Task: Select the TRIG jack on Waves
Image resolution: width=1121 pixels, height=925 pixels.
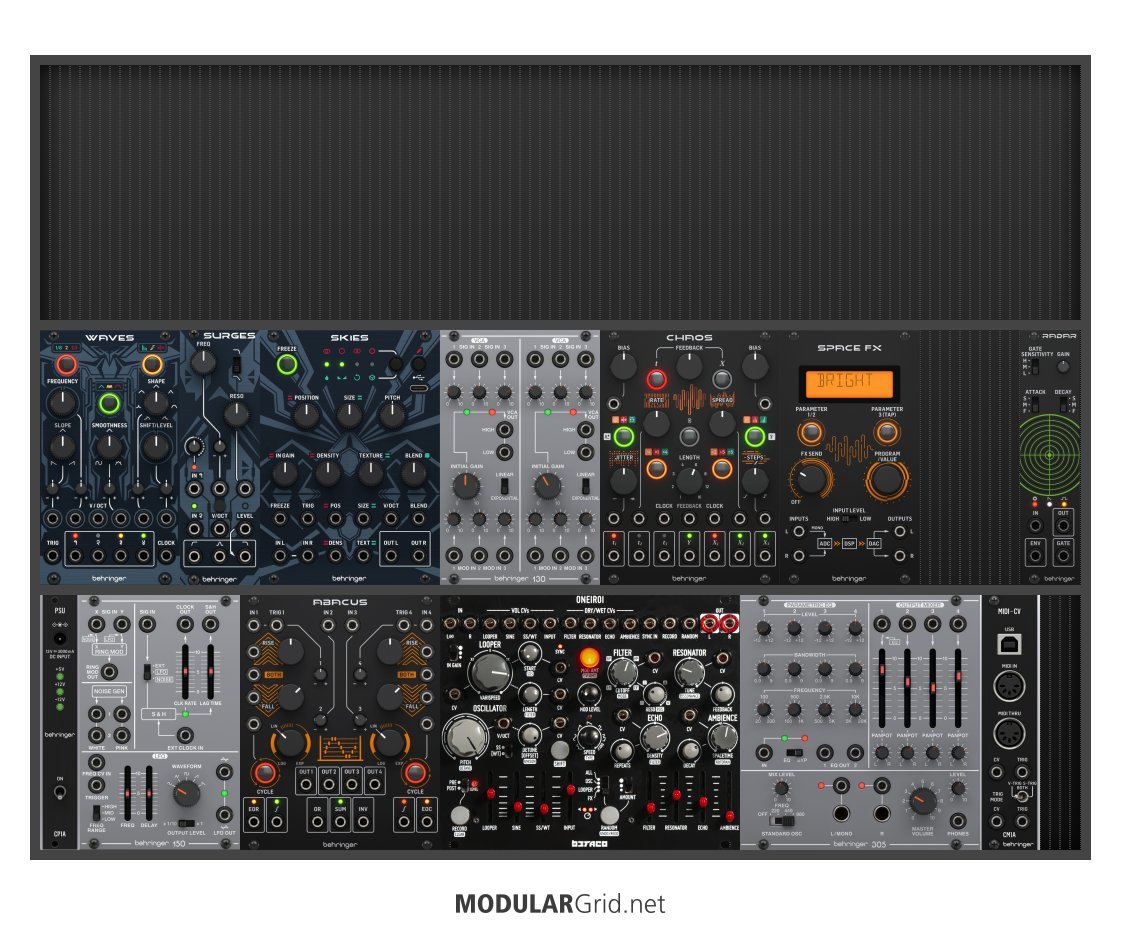Action: [x=53, y=555]
